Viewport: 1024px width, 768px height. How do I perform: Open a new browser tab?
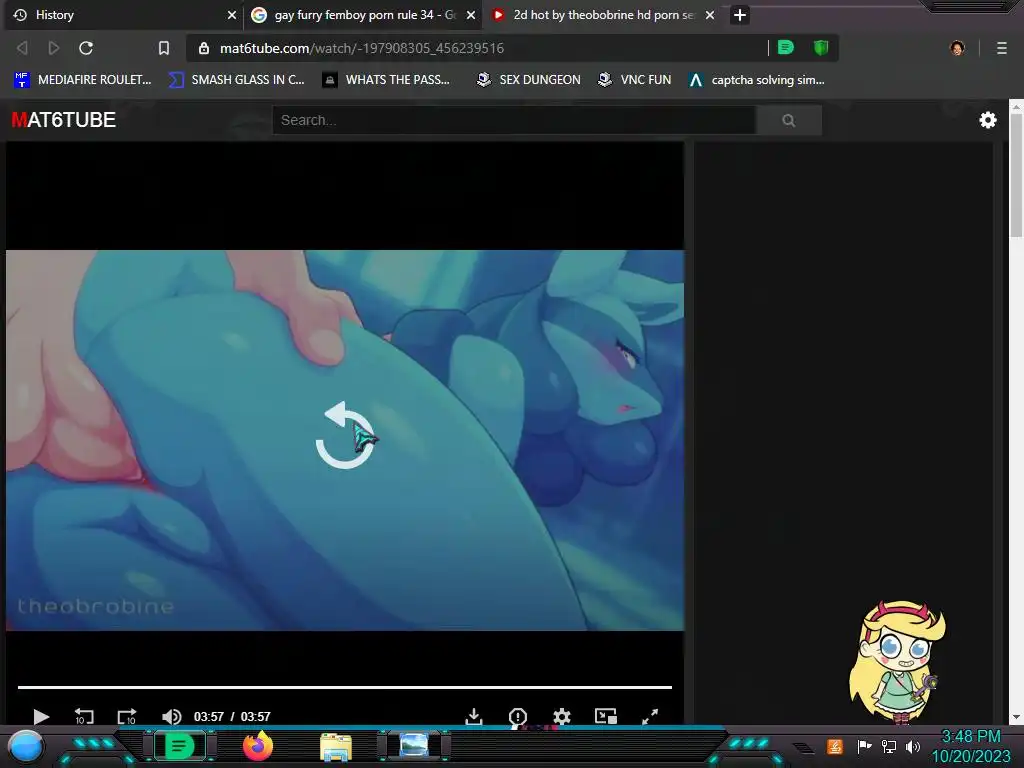pos(739,15)
